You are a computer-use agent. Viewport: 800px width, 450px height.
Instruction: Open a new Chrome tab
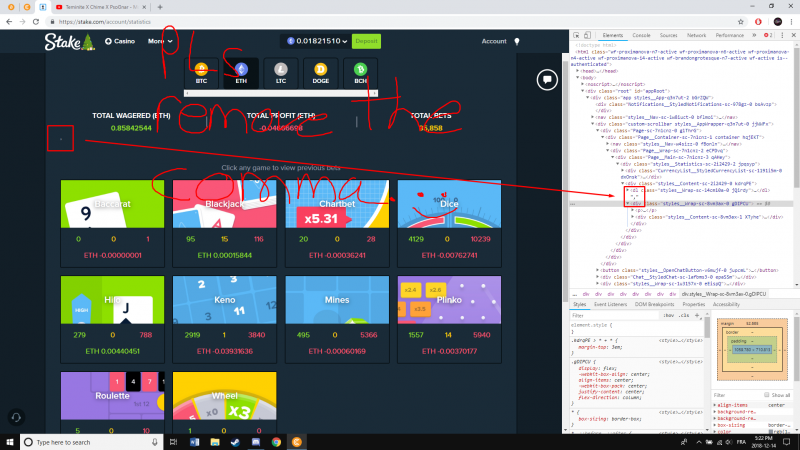(160, 7)
